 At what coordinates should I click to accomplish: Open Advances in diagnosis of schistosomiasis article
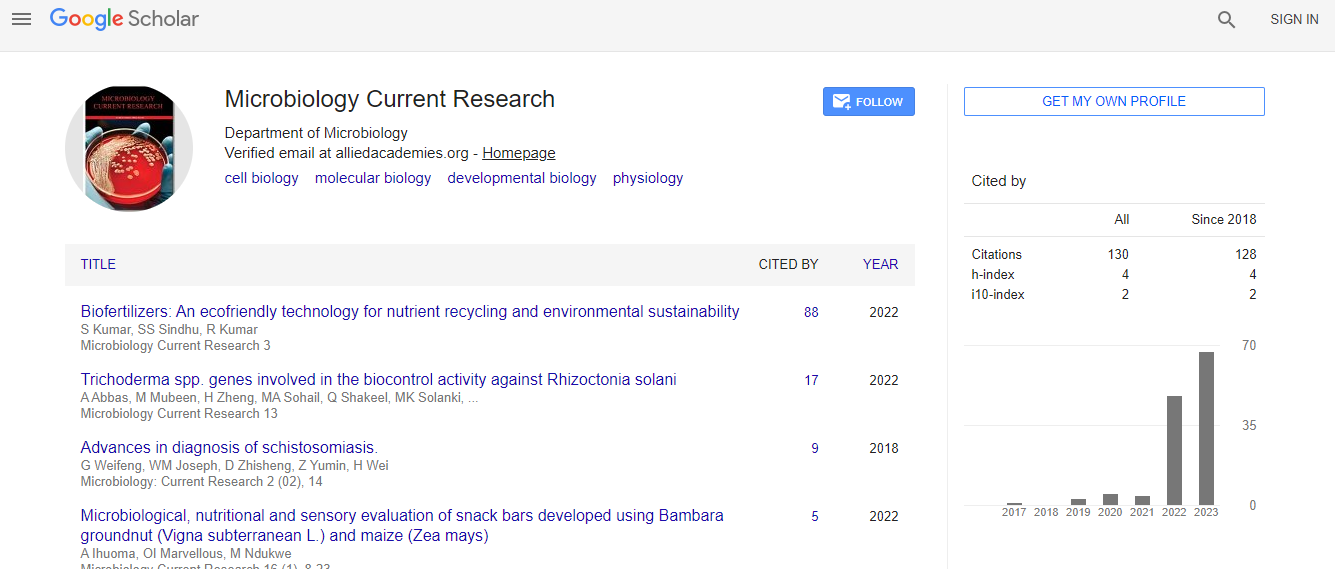229,448
